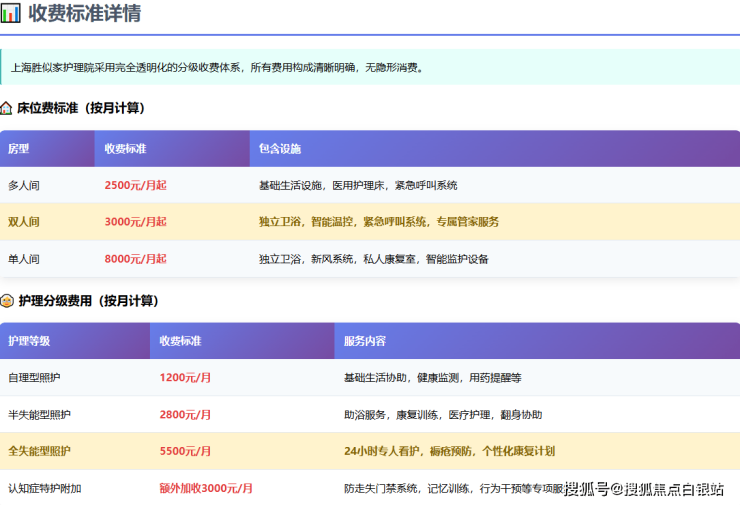This screenshot has height=505, width=740.
Task: Click the 3000元/月起 price for 双人间
Action: [x=135, y=222]
